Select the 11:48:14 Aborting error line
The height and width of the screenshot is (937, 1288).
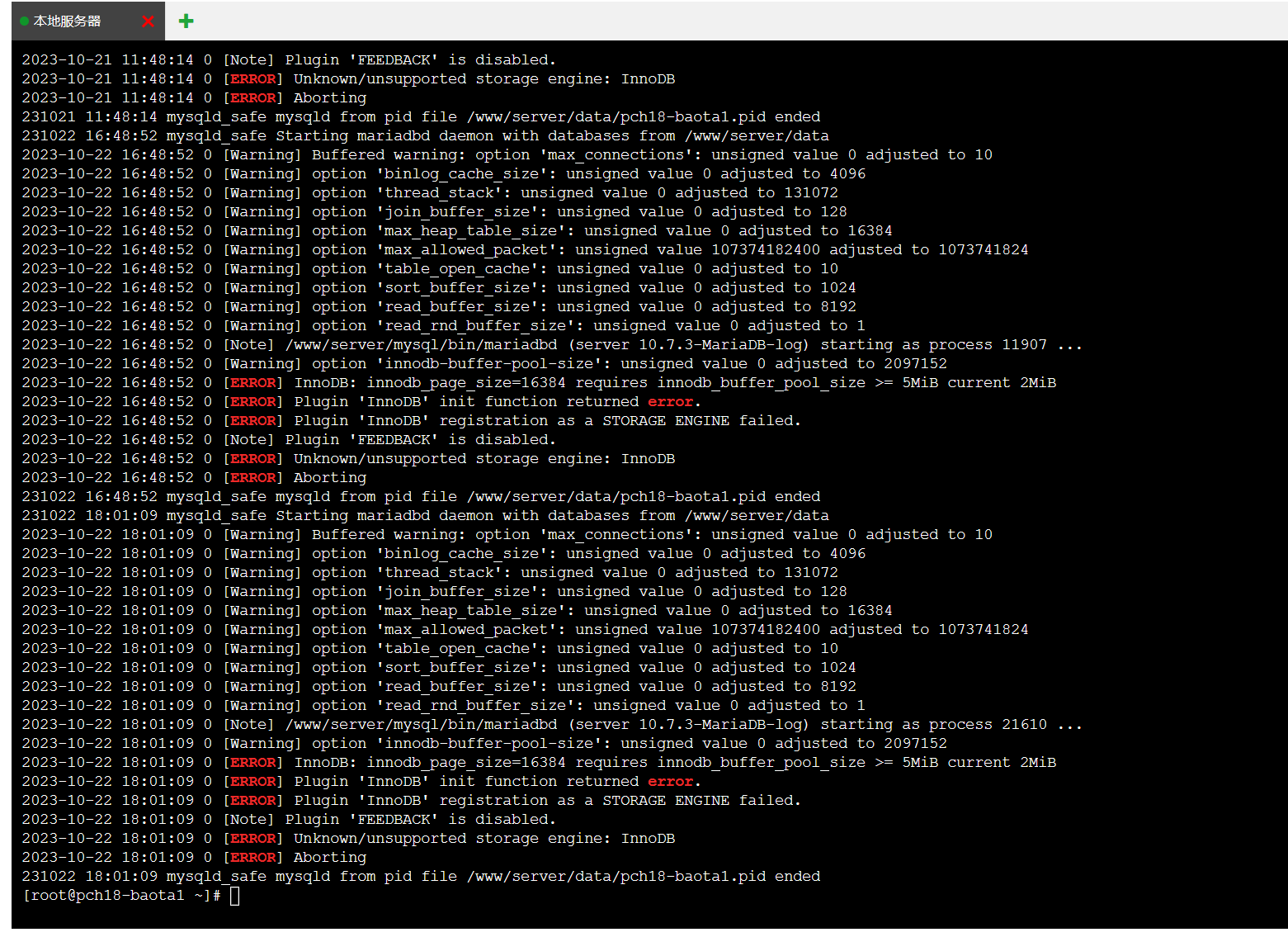(194, 98)
